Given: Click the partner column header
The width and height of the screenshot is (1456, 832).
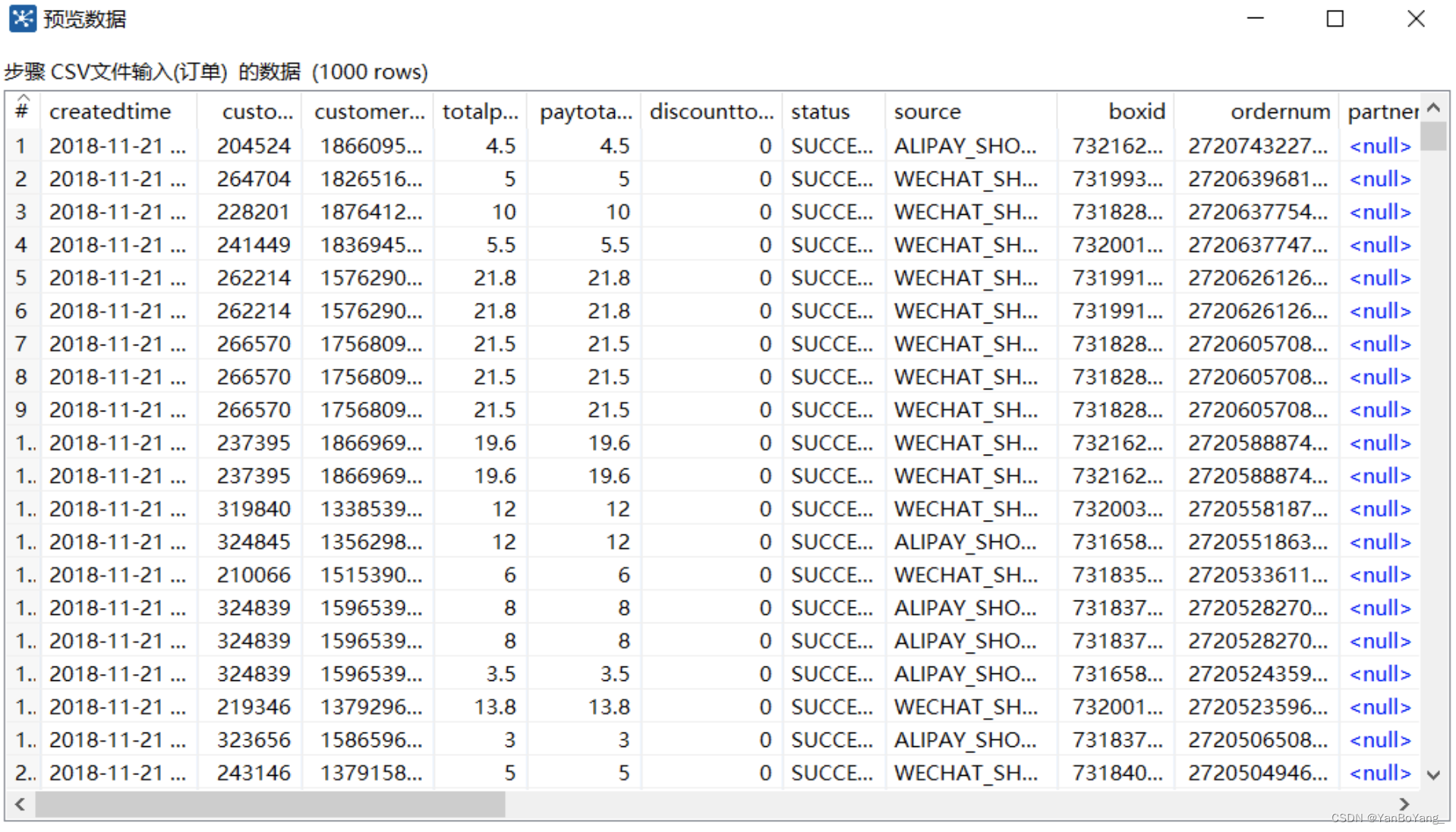Looking at the screenshot, I should pyautogui.click(x=1380, y=112).
